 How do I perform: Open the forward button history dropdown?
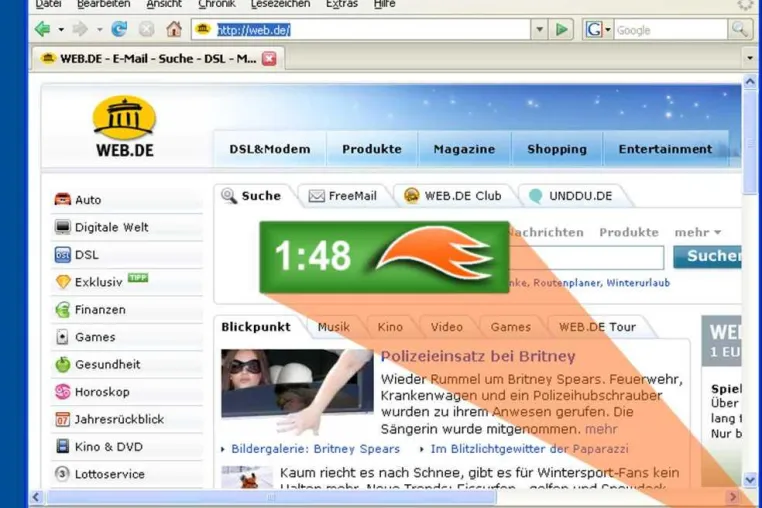pos(100,30)
